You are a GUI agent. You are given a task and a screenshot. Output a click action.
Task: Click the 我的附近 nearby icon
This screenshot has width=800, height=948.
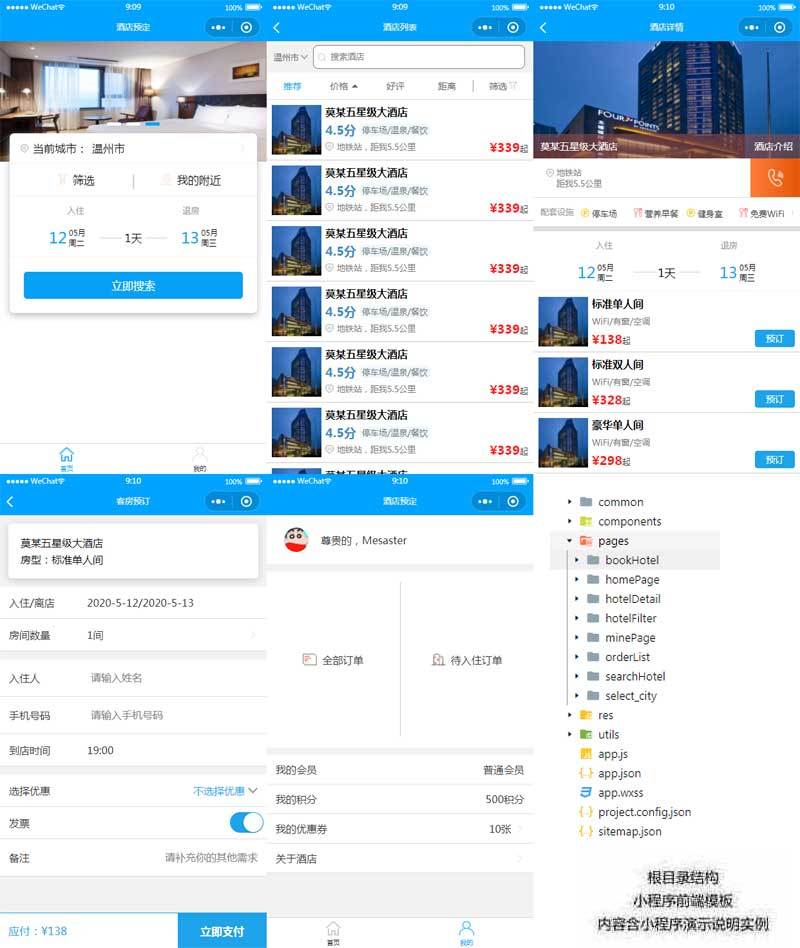pyautogui.click(x=166, y=181)
